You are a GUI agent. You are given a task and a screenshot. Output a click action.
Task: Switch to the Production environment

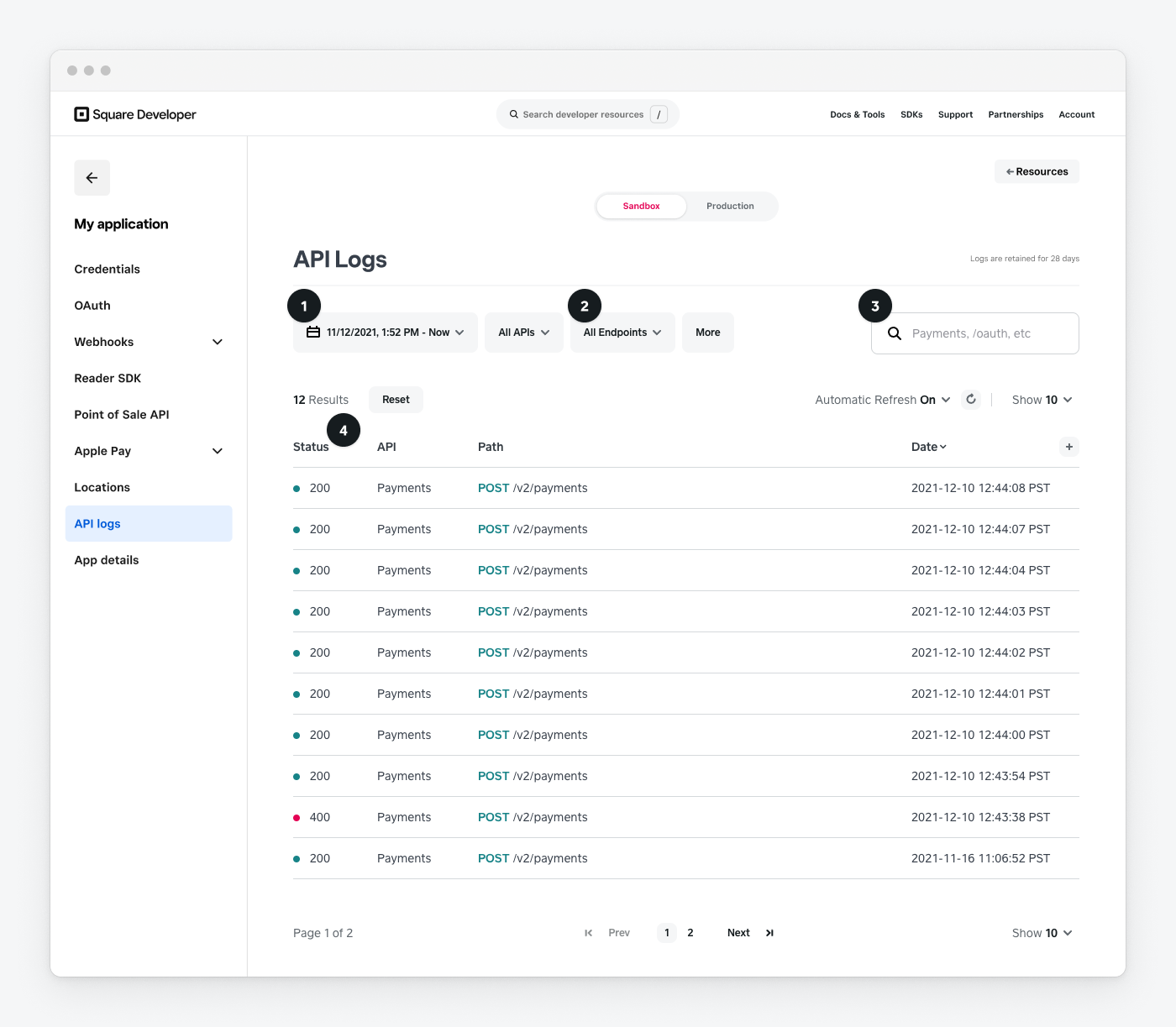[730, 207]
